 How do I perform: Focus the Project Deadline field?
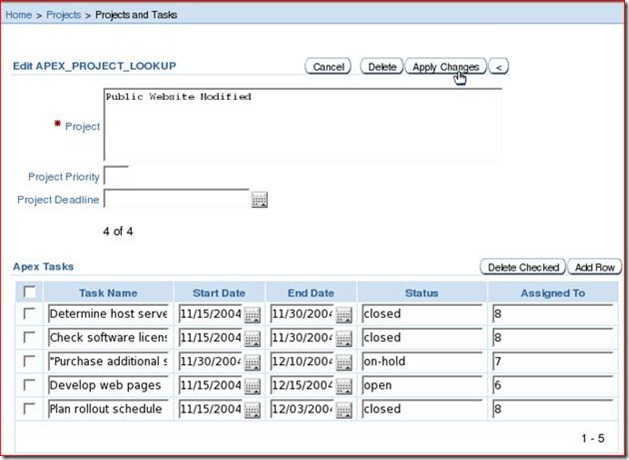click(x=177, y=198)
